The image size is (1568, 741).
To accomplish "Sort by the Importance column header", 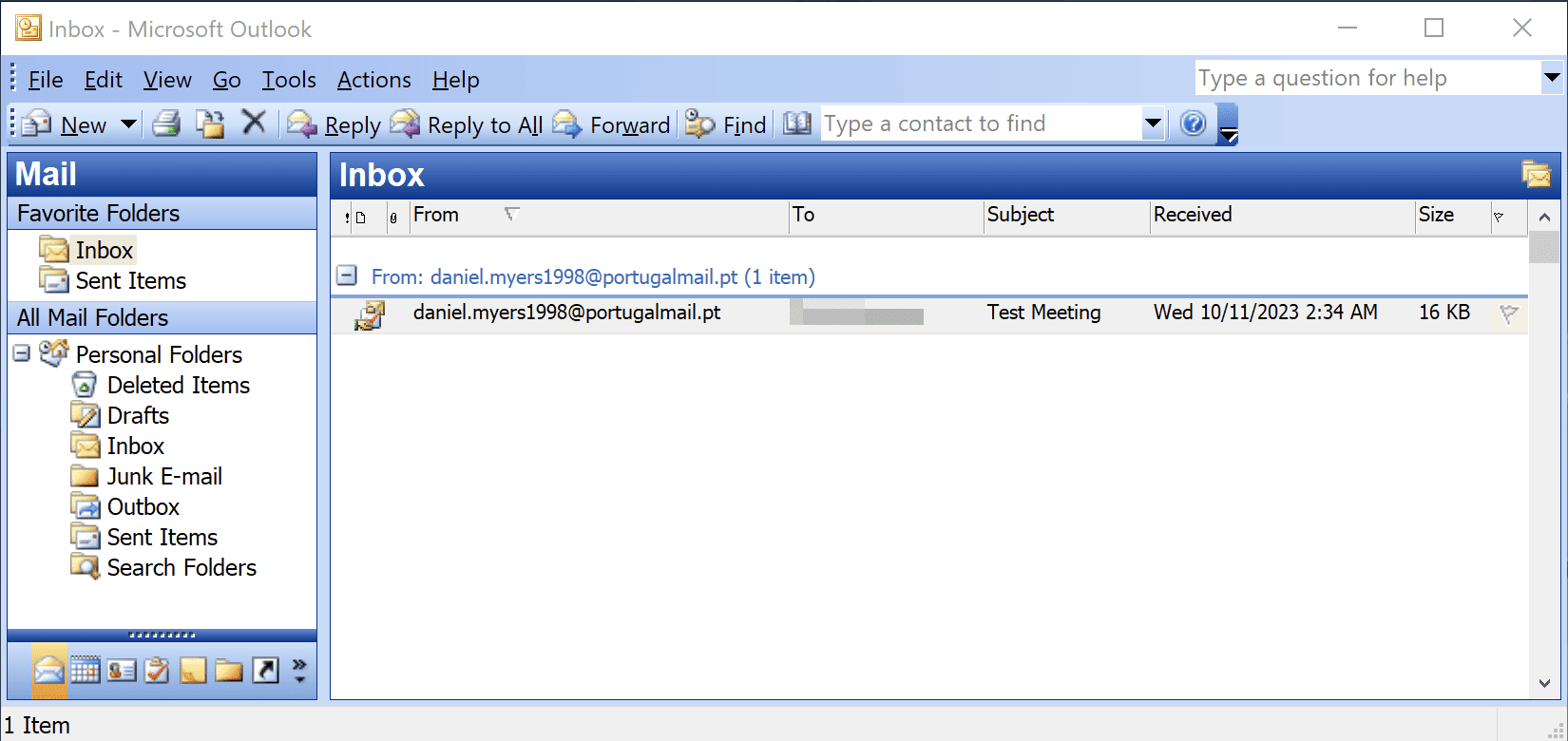I will point(347,218).
